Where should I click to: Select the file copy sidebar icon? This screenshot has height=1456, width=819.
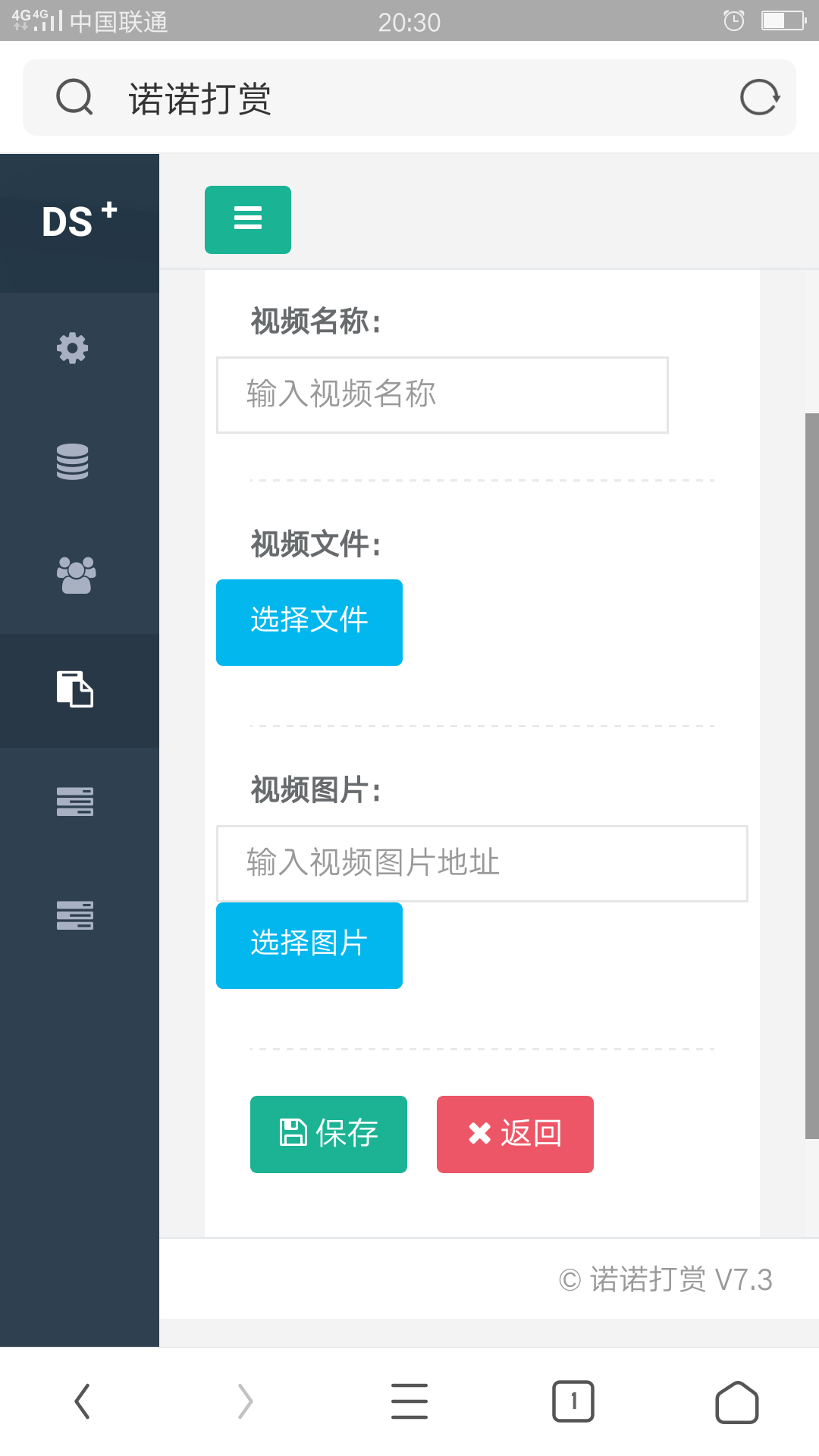point(75,689)
